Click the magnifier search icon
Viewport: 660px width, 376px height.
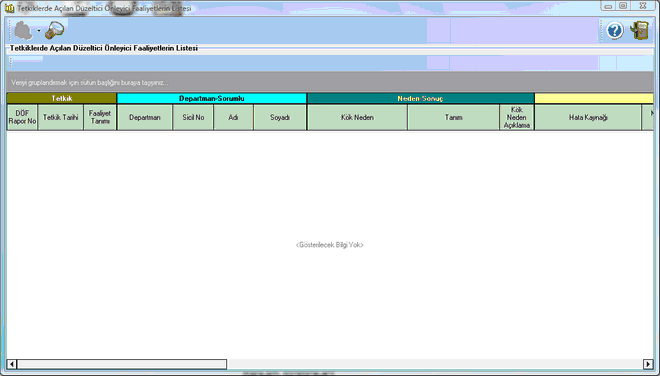click(x=55, y=30)
